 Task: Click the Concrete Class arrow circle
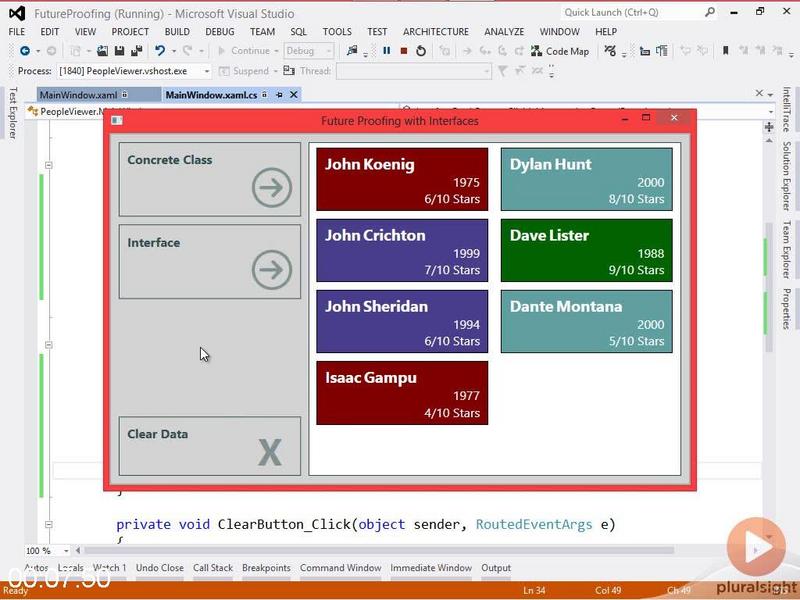(271, 187)
